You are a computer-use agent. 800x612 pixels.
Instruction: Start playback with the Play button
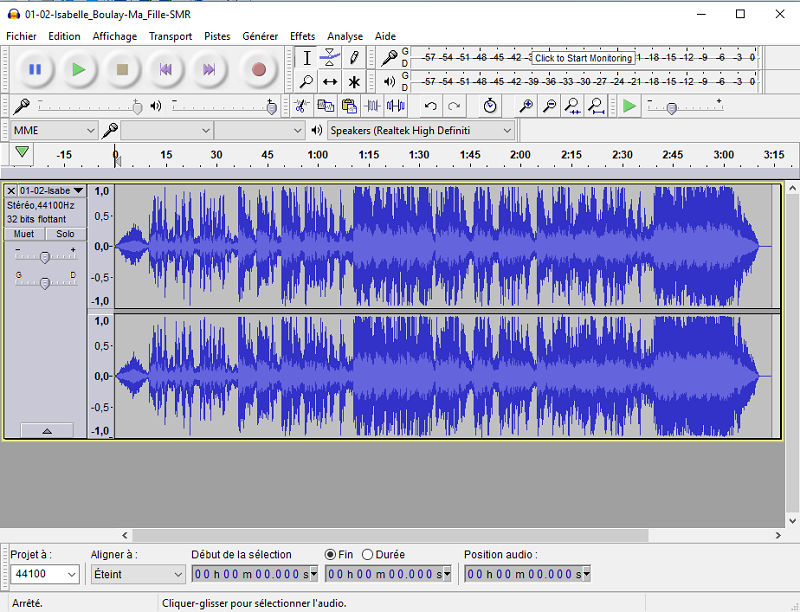coord(79,69)
